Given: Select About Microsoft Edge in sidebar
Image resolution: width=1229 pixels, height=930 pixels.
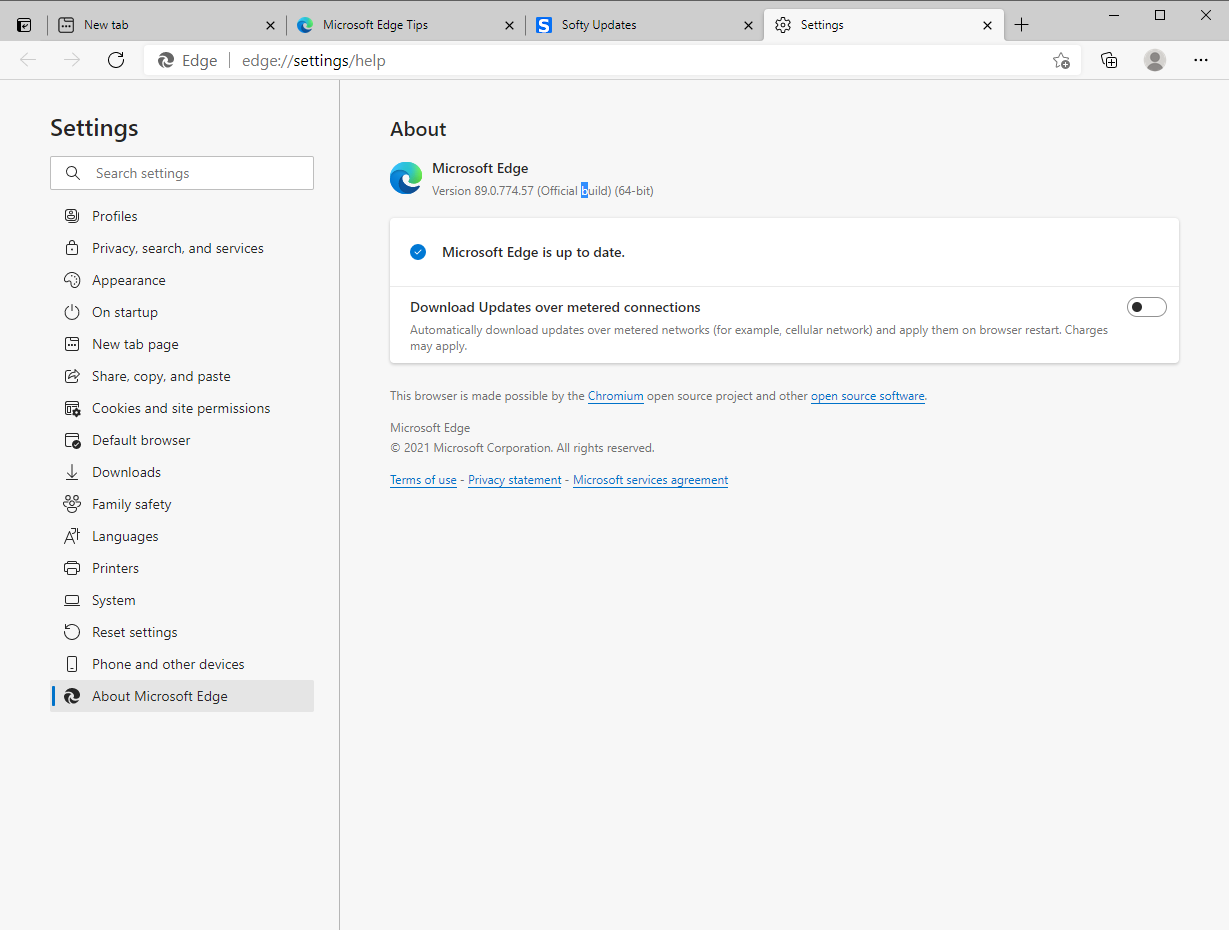Looking at the screenshot, I should (x=182, y=696).
